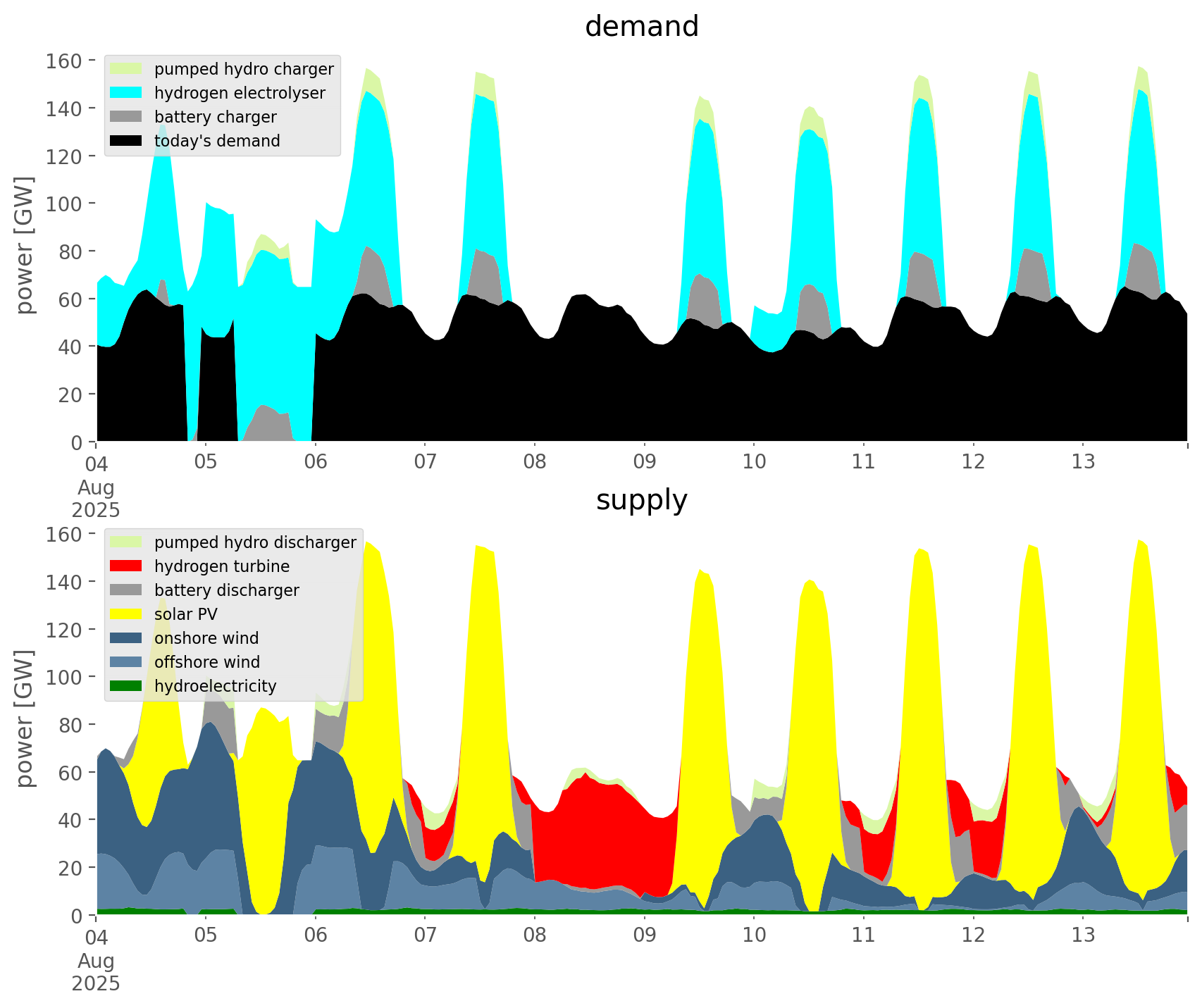Click the cyan hydrogen electrolyser legend swatch
The height and width of the screenshot is (1008, 1202).
126,93
